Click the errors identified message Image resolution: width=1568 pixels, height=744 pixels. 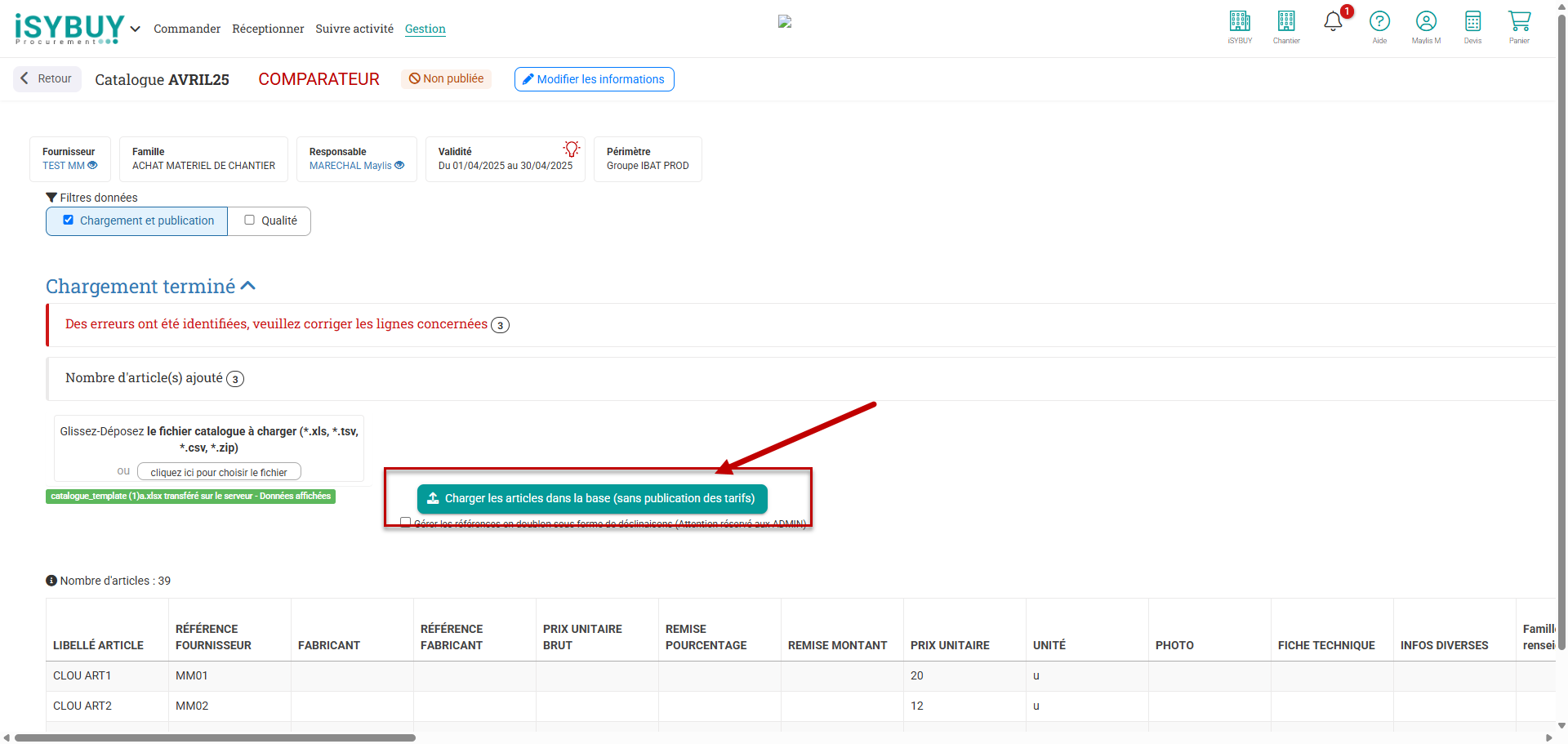coord(276,324)
